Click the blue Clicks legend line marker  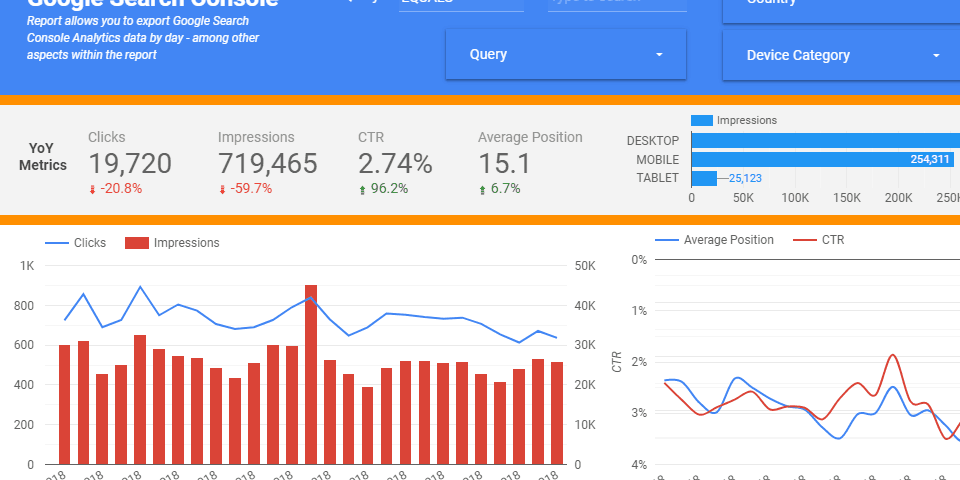pyautogui.click(x=56, y=243)
